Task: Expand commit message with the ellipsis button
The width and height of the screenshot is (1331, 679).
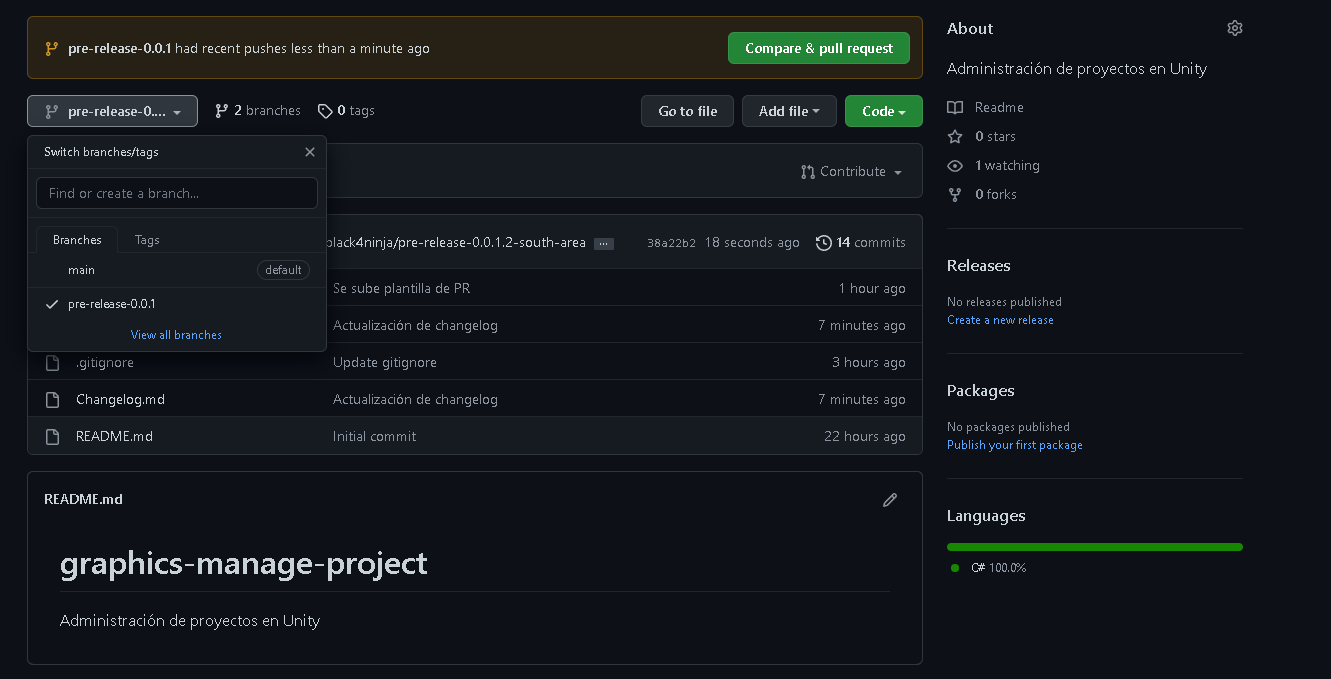Action: 603,243
